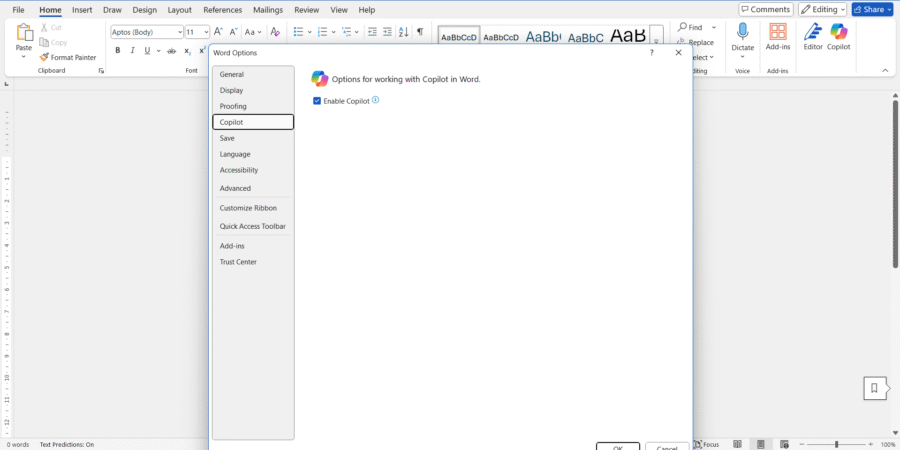
Task: Switch to the Design tab
Action: click(x=144, y=10)
